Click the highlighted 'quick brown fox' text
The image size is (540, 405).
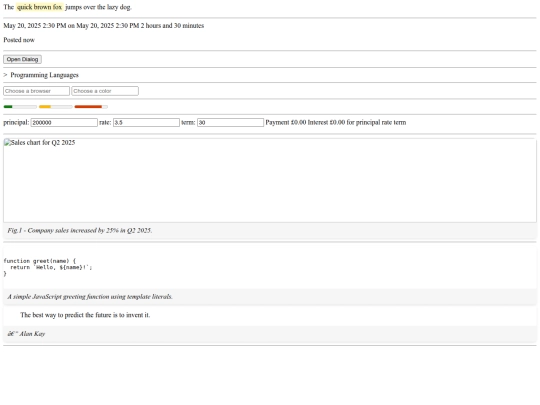click(40, 7)
